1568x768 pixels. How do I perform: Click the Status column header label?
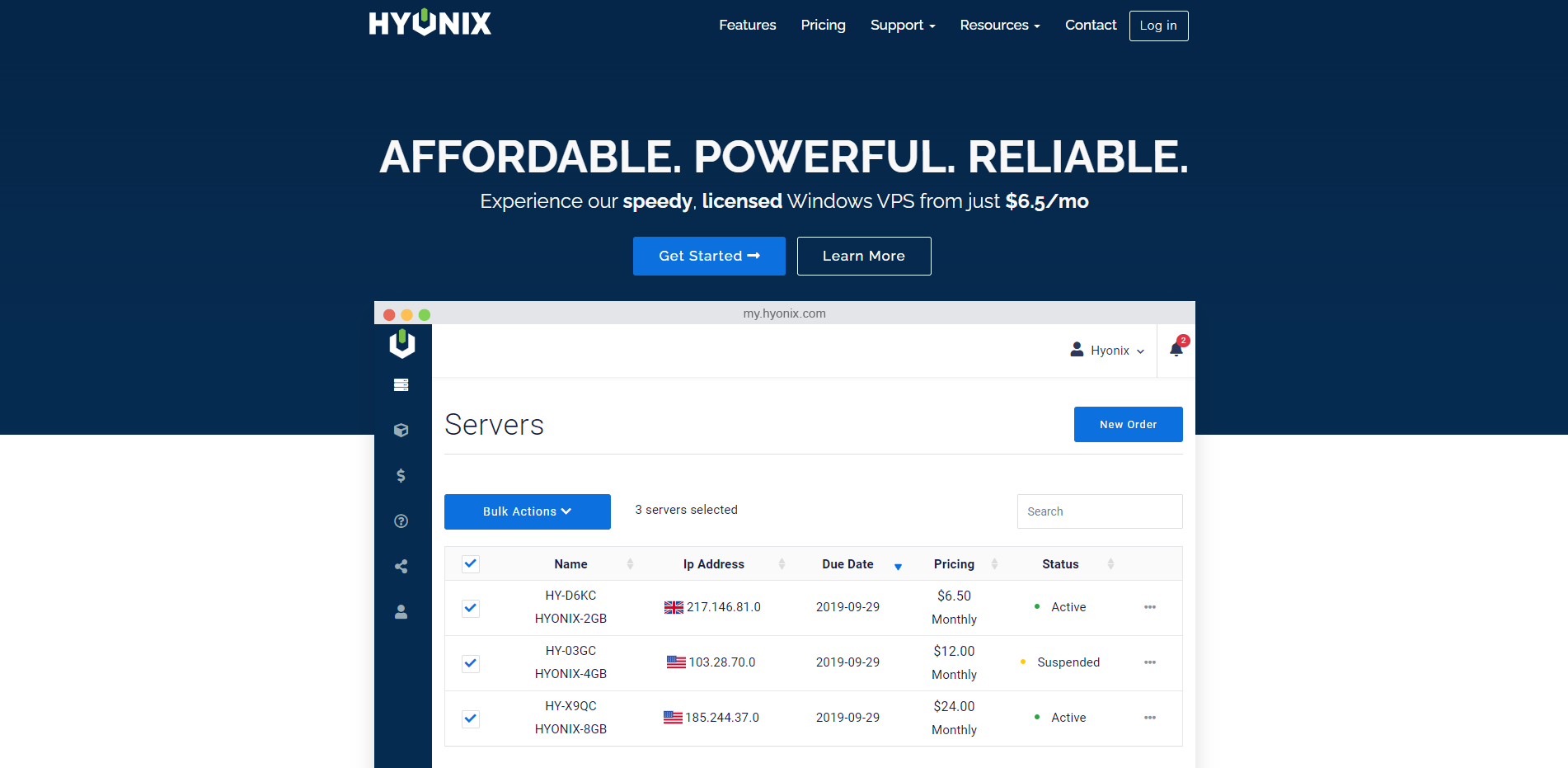pyautogui.click(x=1060, y=564)
